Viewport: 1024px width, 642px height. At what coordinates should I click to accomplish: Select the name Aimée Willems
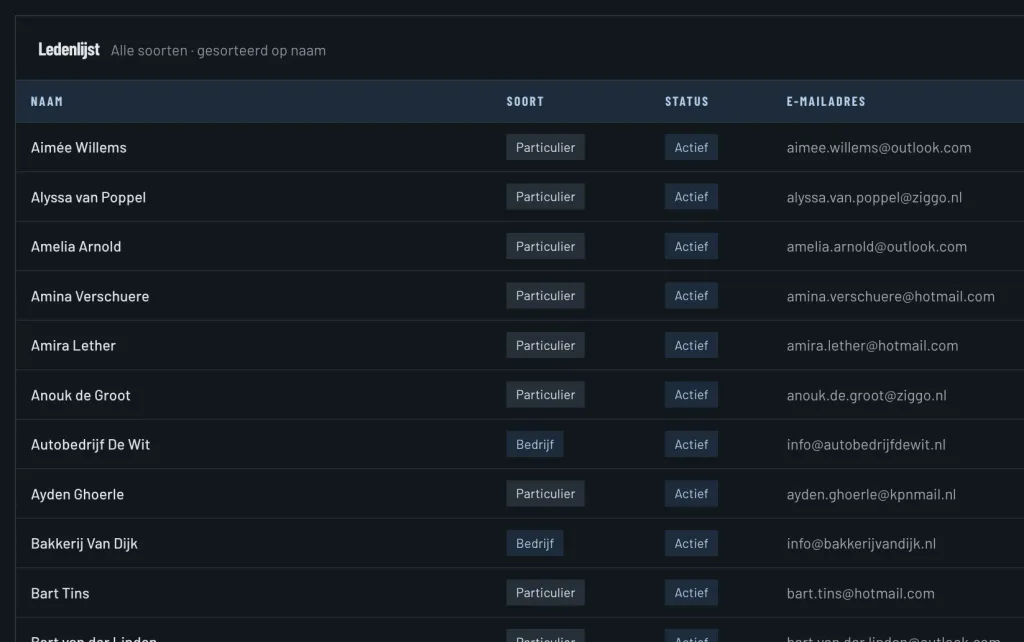tap(78, 148)
